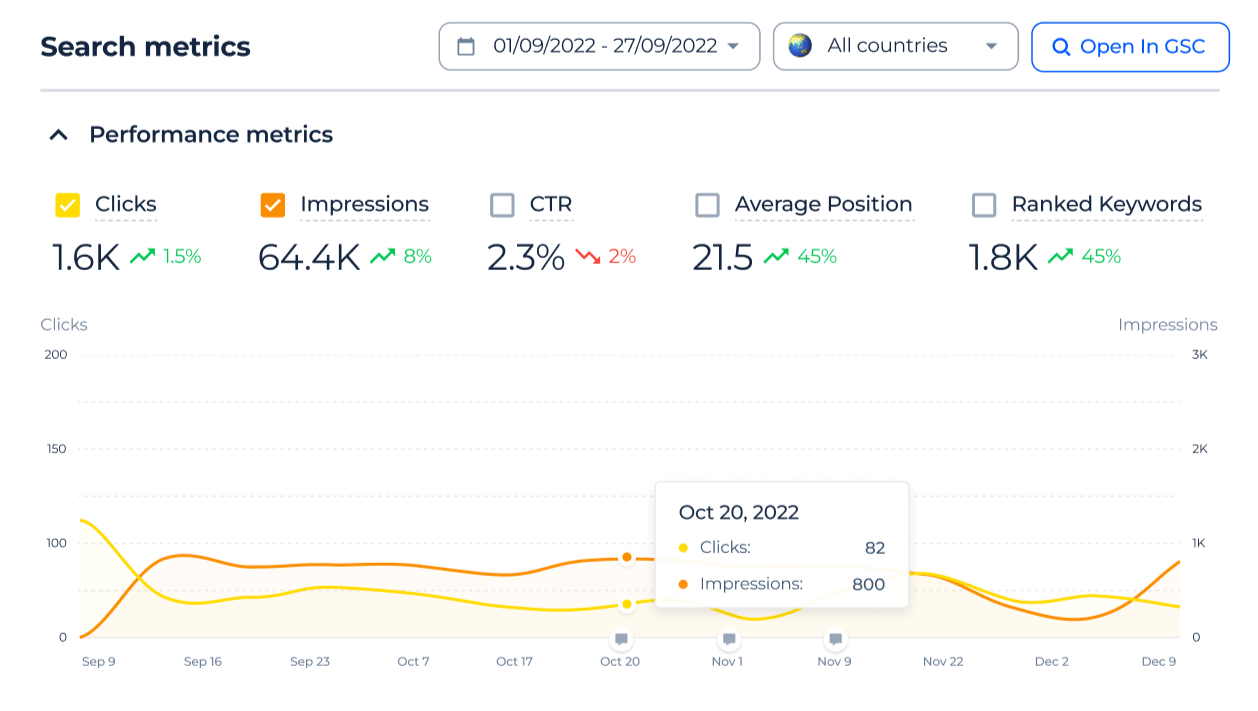The width and height of the screenshot is (1258, 711).
Task: Click the magnifier icon in GSC button
Action: pyautogui.click(x=1061, y=47)
